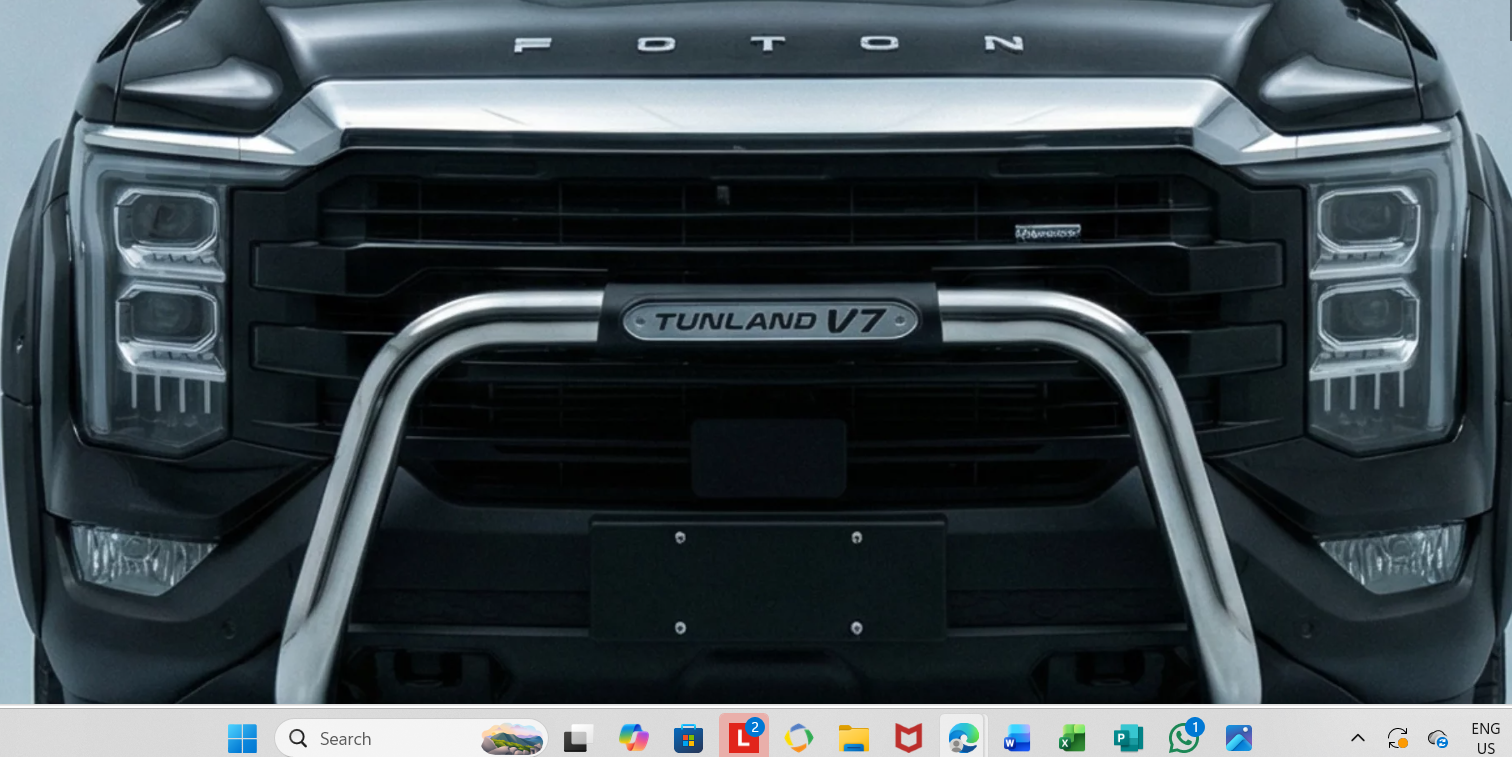Open the ENG US language switcher
Viewport: 1512px width, 757px height.
tap(1486, 739)
